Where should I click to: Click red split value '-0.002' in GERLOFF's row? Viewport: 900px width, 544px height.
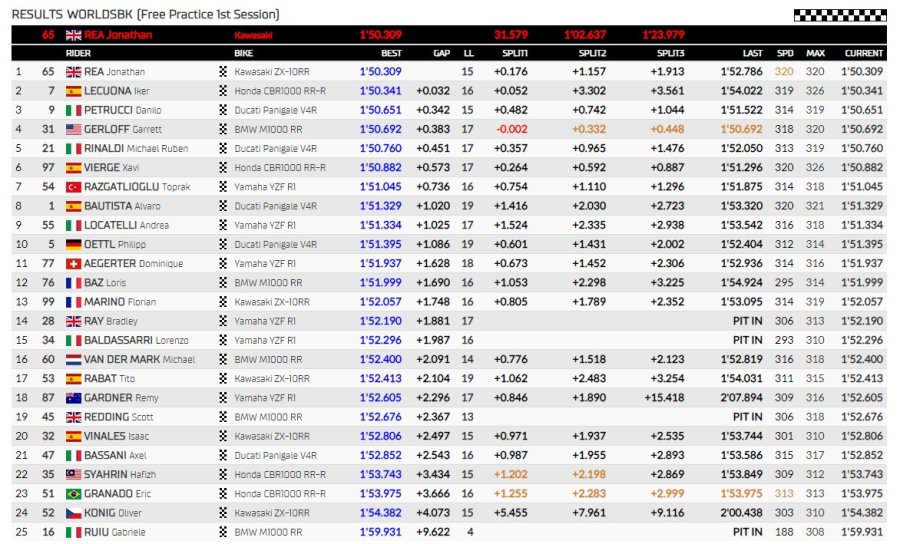tap(512, 130)
